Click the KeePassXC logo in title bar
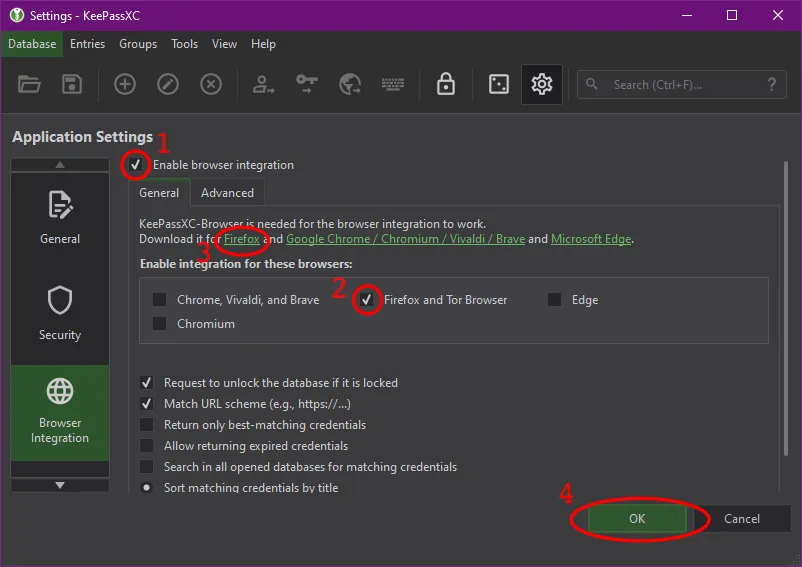 [17, 15]
